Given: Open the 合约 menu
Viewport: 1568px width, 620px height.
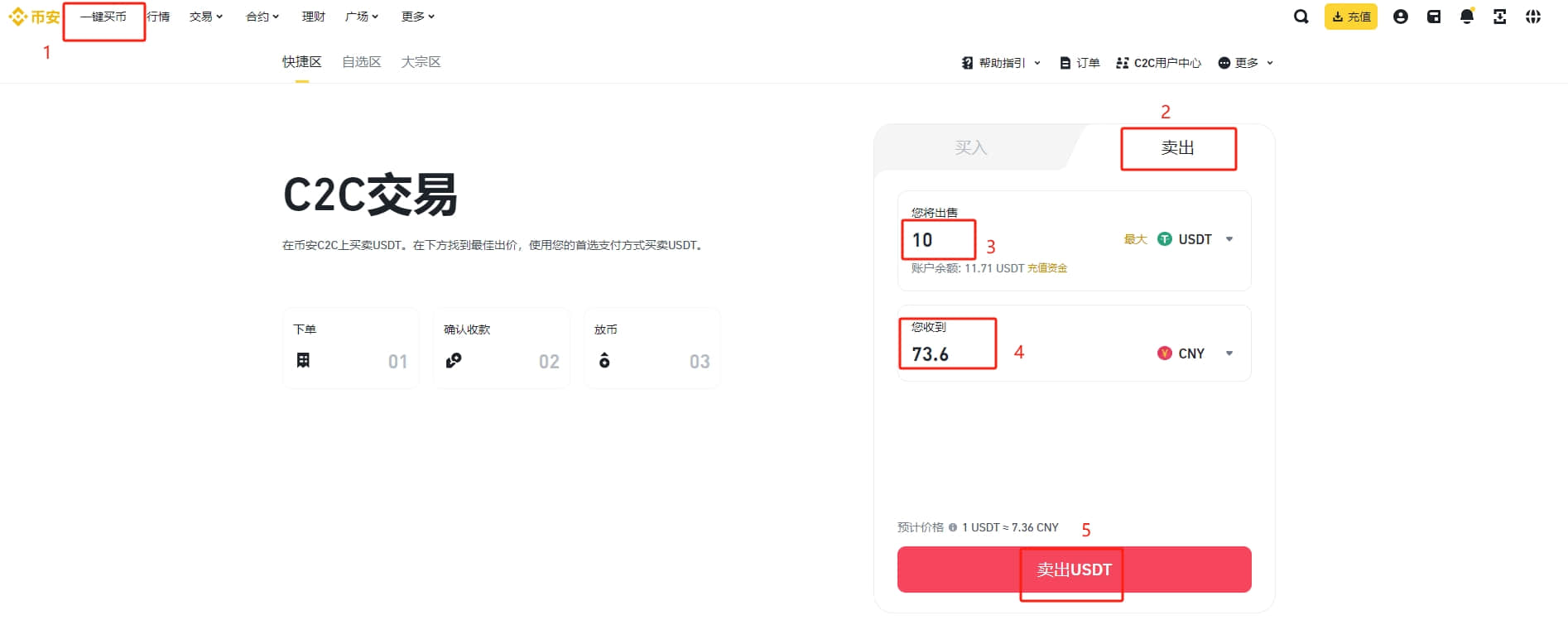Looking at the screenshot, I should pyautogui.click(x=262, y=17).
